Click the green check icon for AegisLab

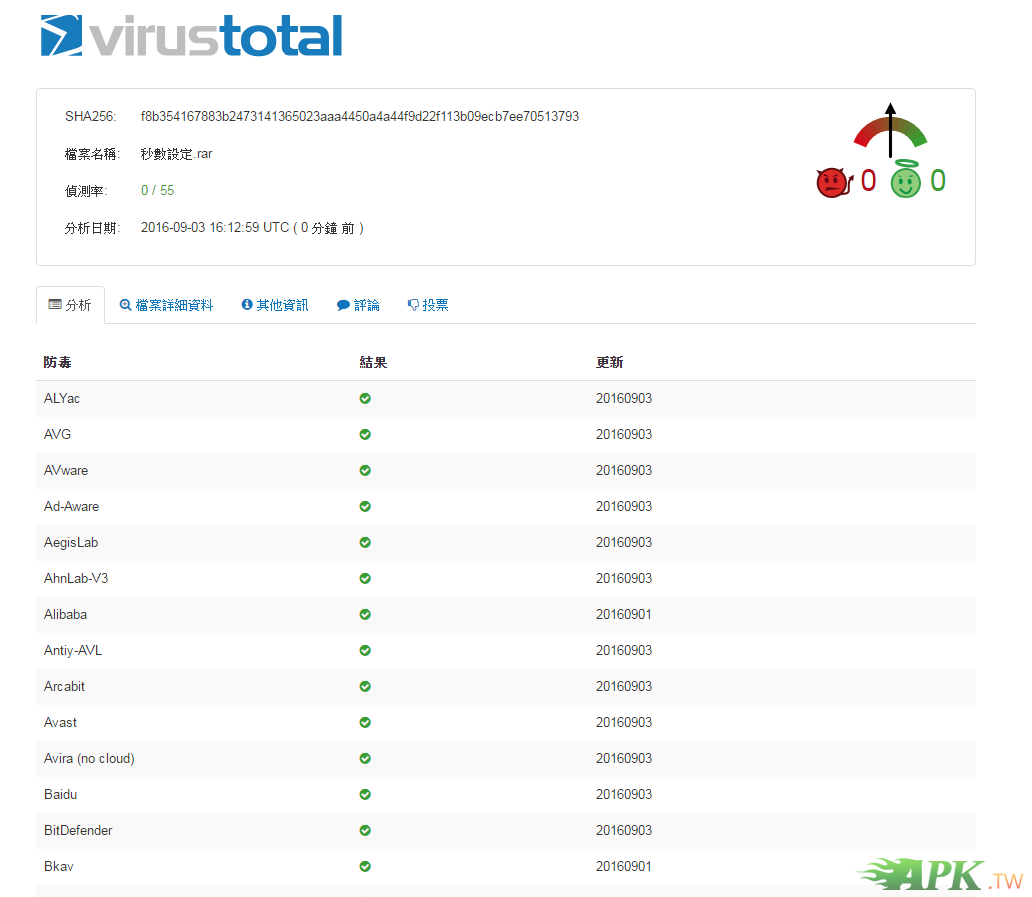click(x=365, y=542)
